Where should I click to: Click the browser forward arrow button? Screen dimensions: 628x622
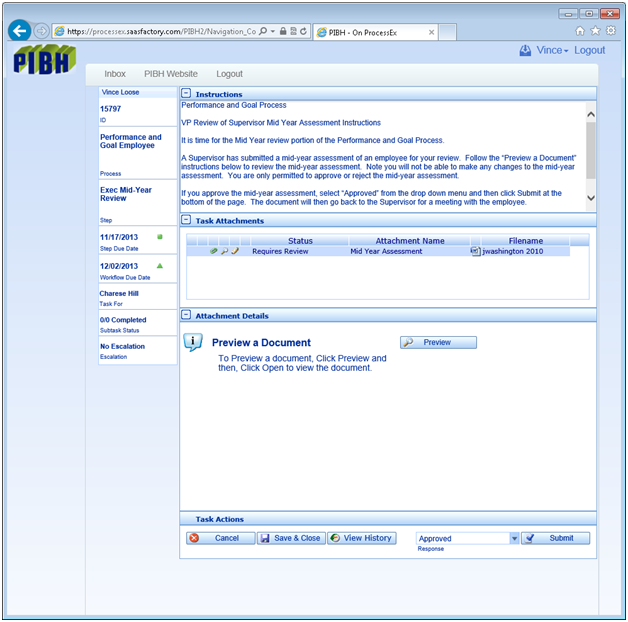[x=41, y=31]
